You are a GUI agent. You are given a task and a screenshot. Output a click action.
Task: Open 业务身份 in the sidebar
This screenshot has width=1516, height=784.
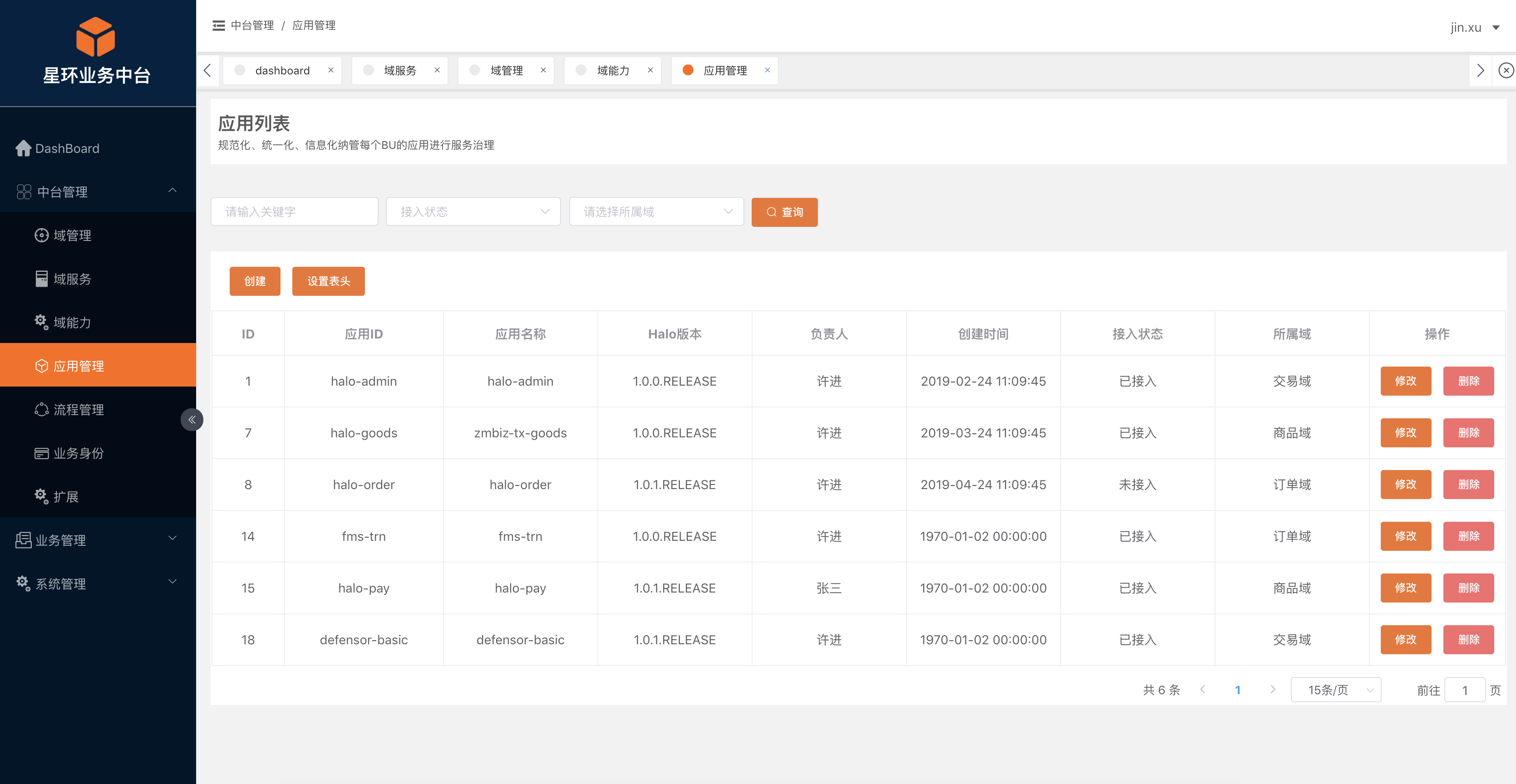(98, 453)
